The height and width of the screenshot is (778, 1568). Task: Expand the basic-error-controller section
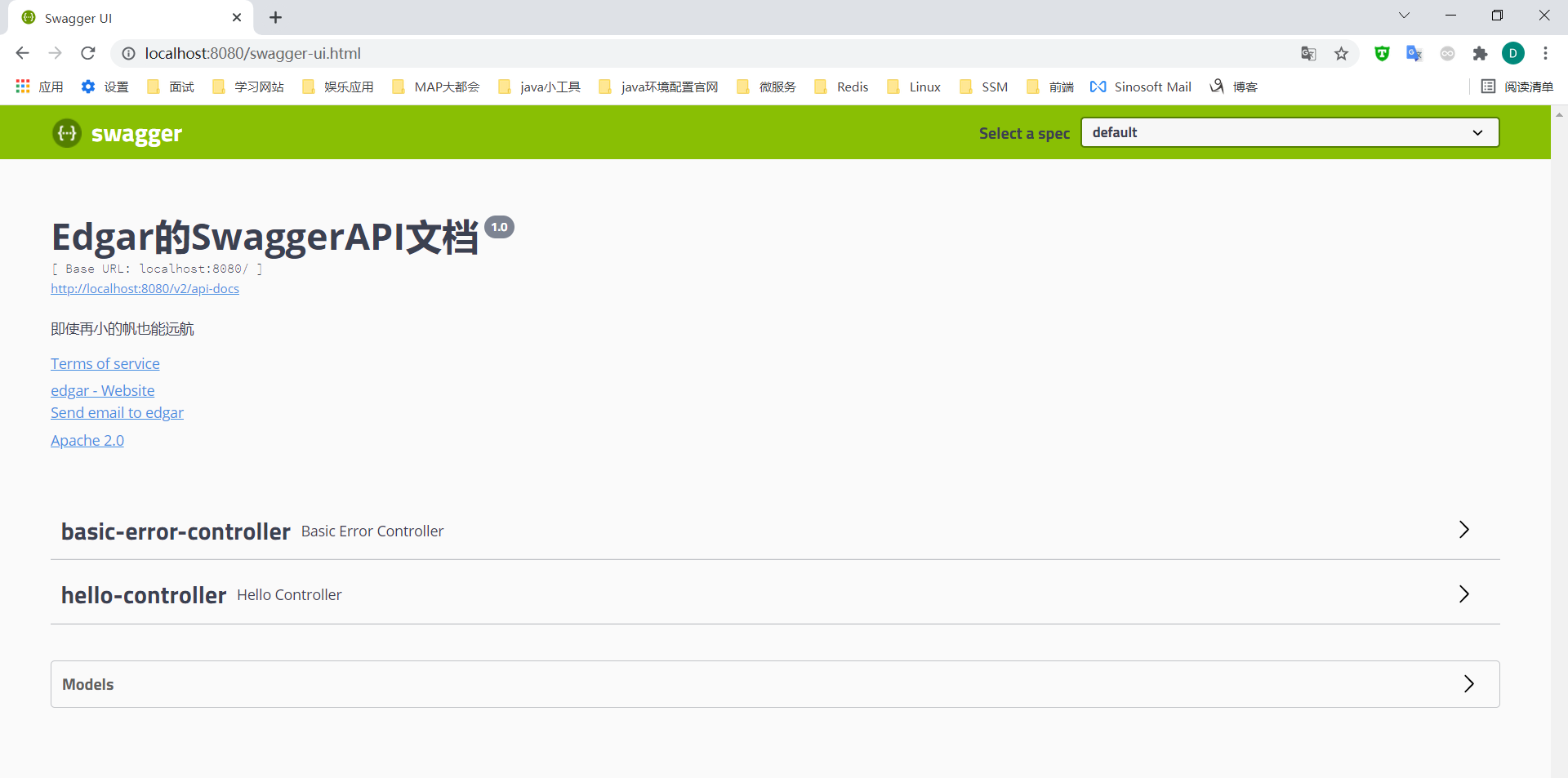(x=1463, y=531)
